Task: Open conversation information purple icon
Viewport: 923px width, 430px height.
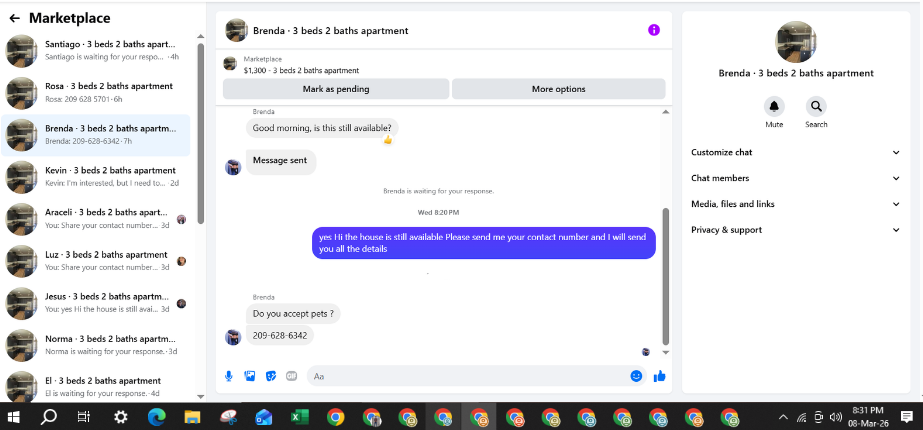Action: [x=654, y=30]
